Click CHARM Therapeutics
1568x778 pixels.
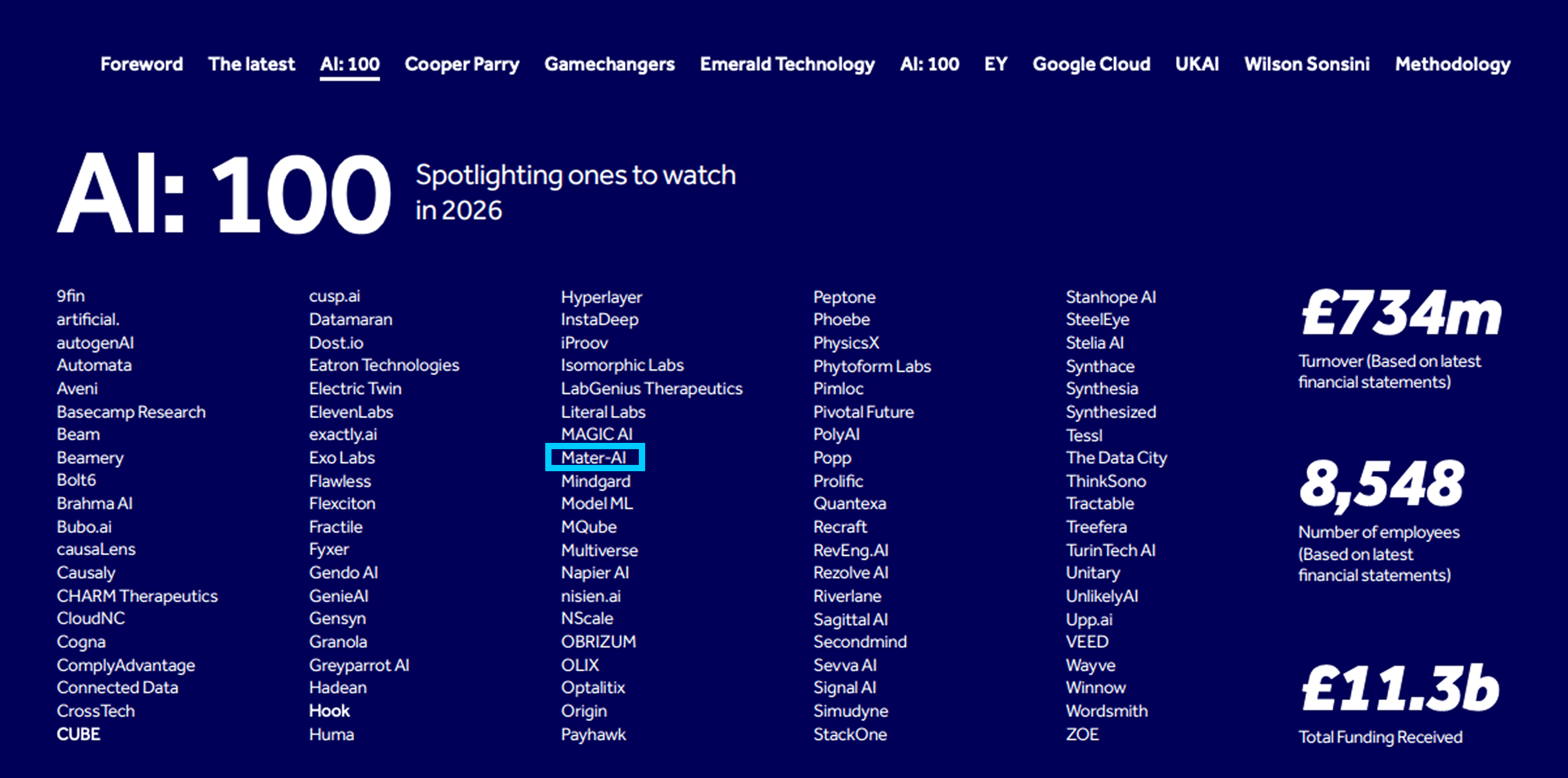[x=137, y=596]
